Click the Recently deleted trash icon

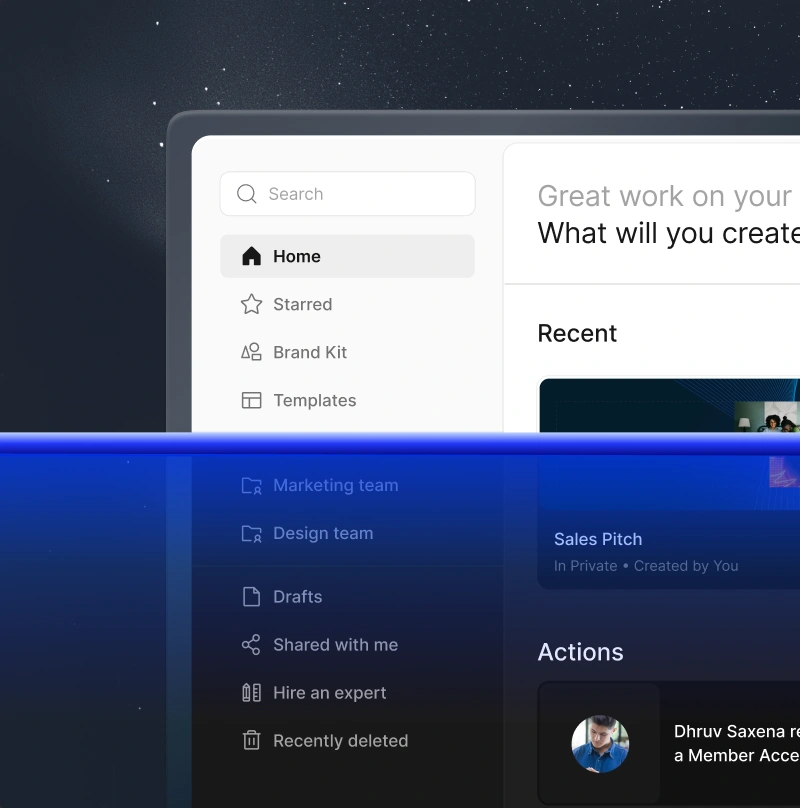tap(252, 740)
